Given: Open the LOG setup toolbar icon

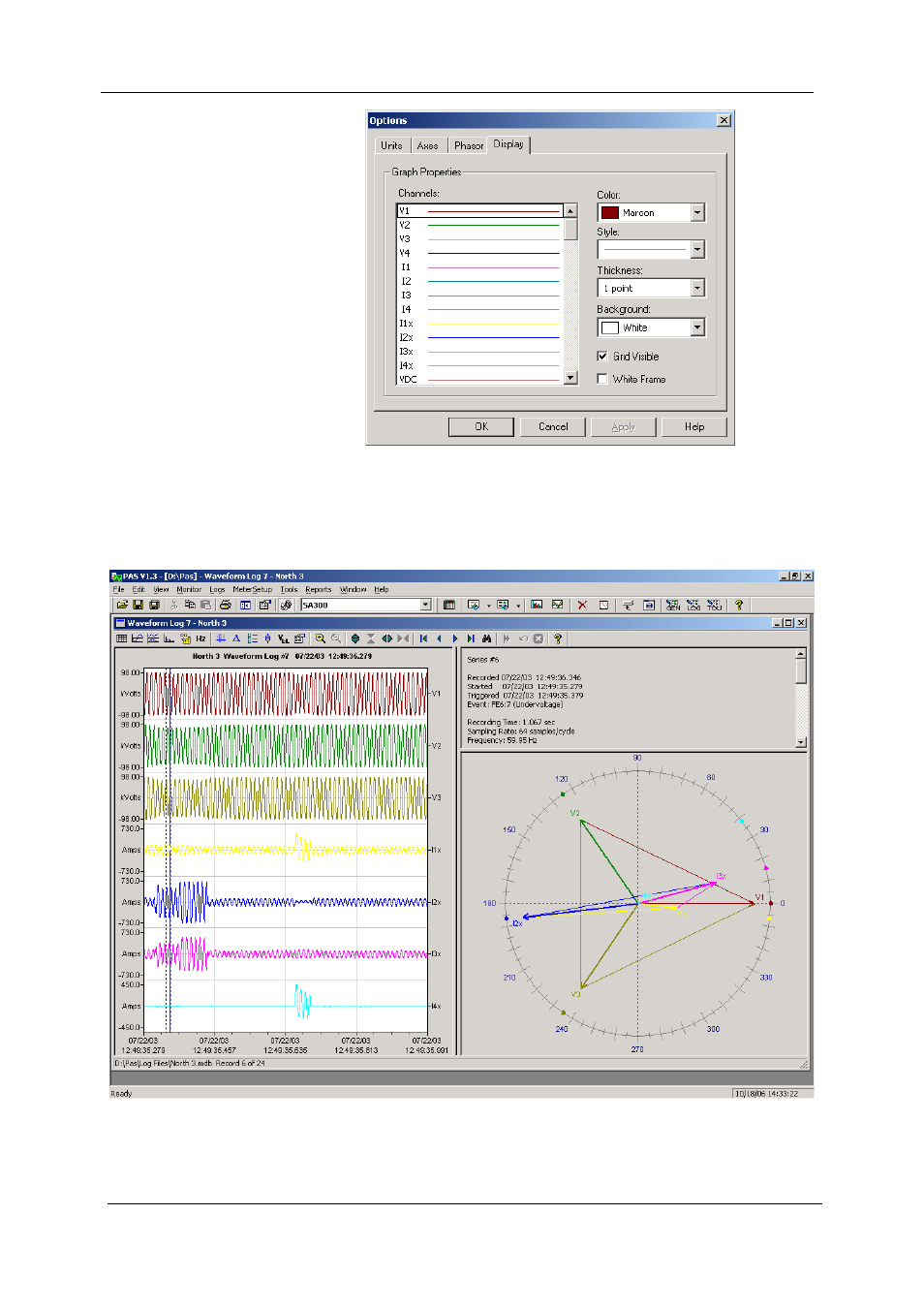Looking at the screenshot, I should [x=693, y=605].
